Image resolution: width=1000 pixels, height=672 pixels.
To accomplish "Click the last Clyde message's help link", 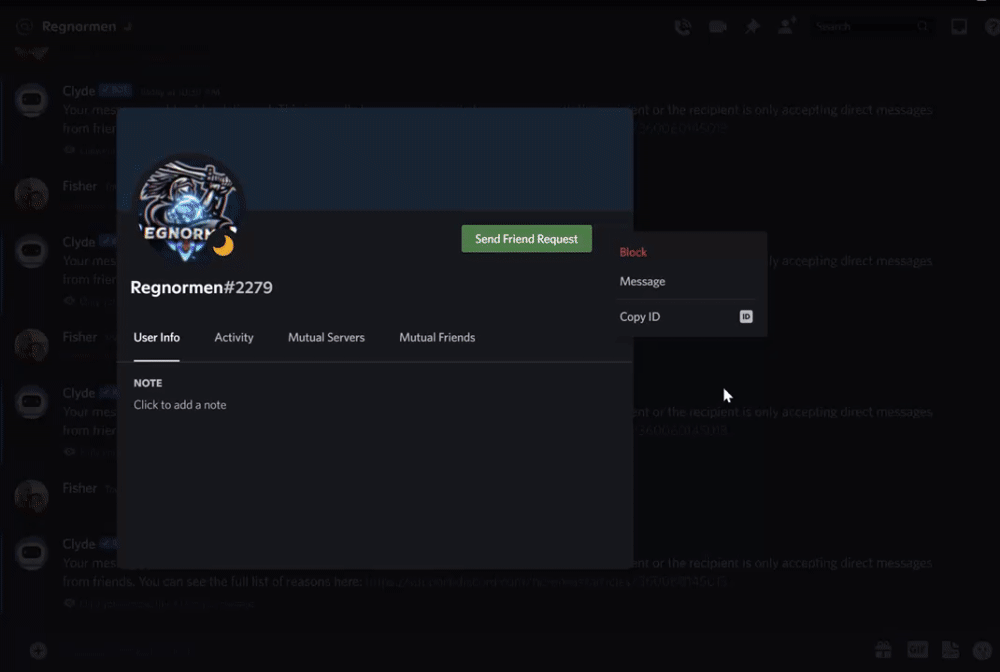I will pos(546,581).
